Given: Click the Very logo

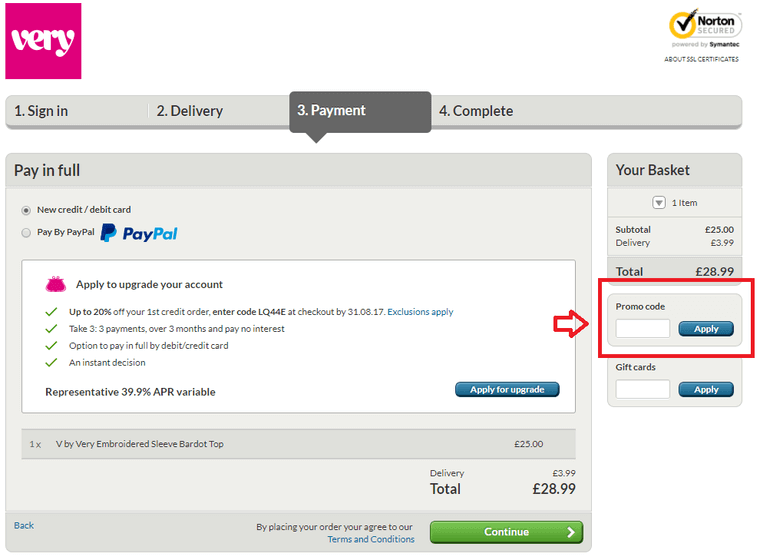Looking at the screenshot, I should 43,41.
